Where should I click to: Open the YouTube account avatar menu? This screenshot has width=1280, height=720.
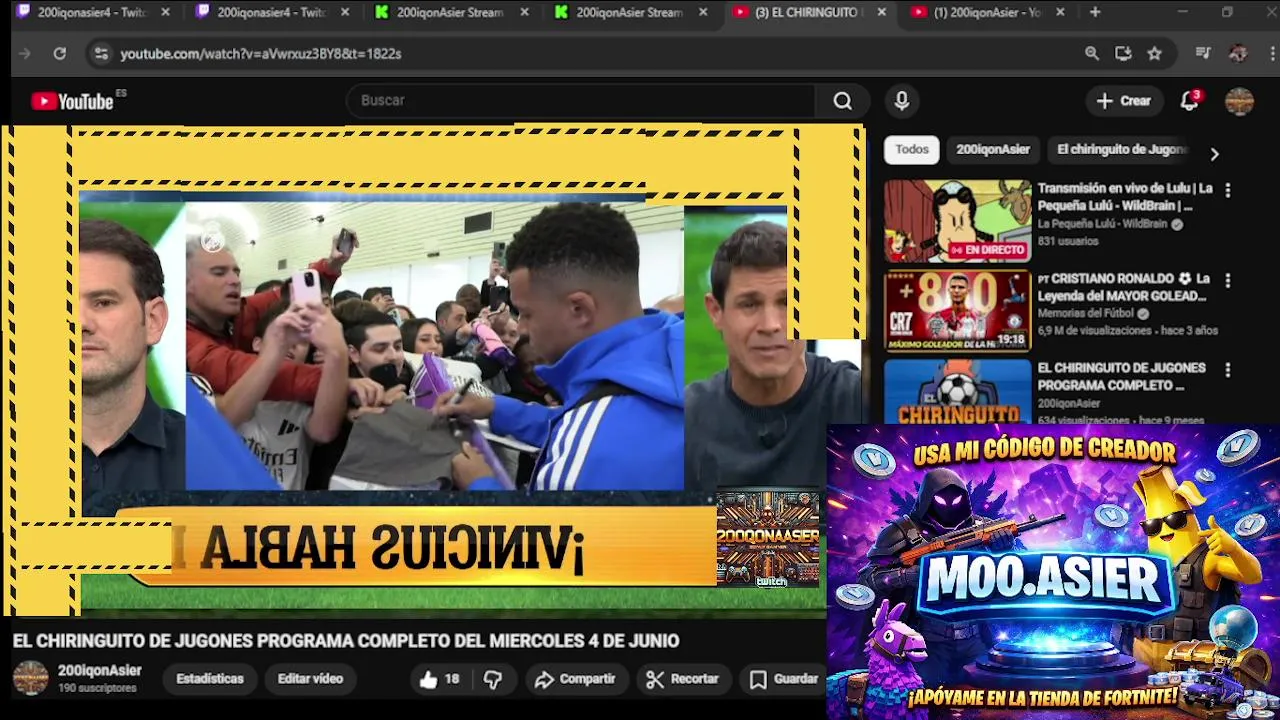coord(1239,101)
